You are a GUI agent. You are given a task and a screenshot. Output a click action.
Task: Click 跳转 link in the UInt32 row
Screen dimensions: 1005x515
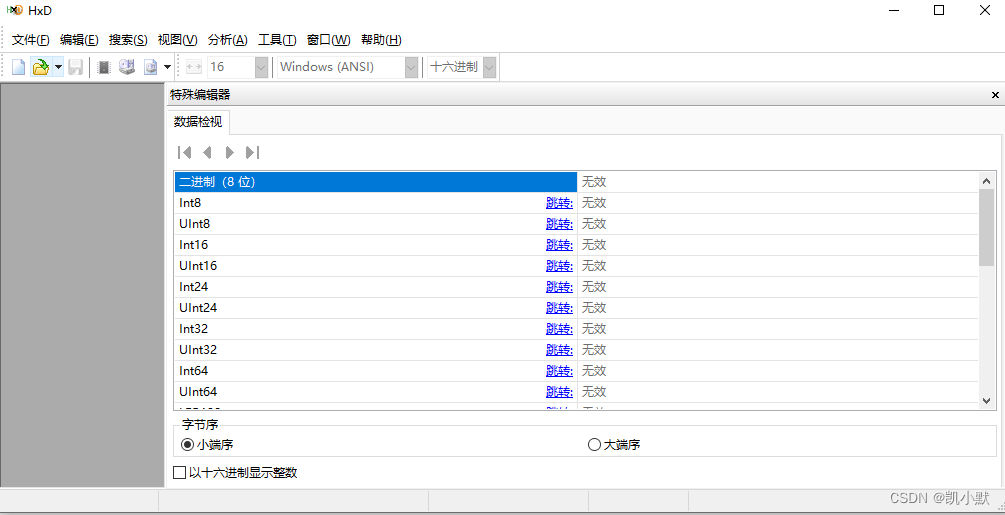[x=560, y=350]
